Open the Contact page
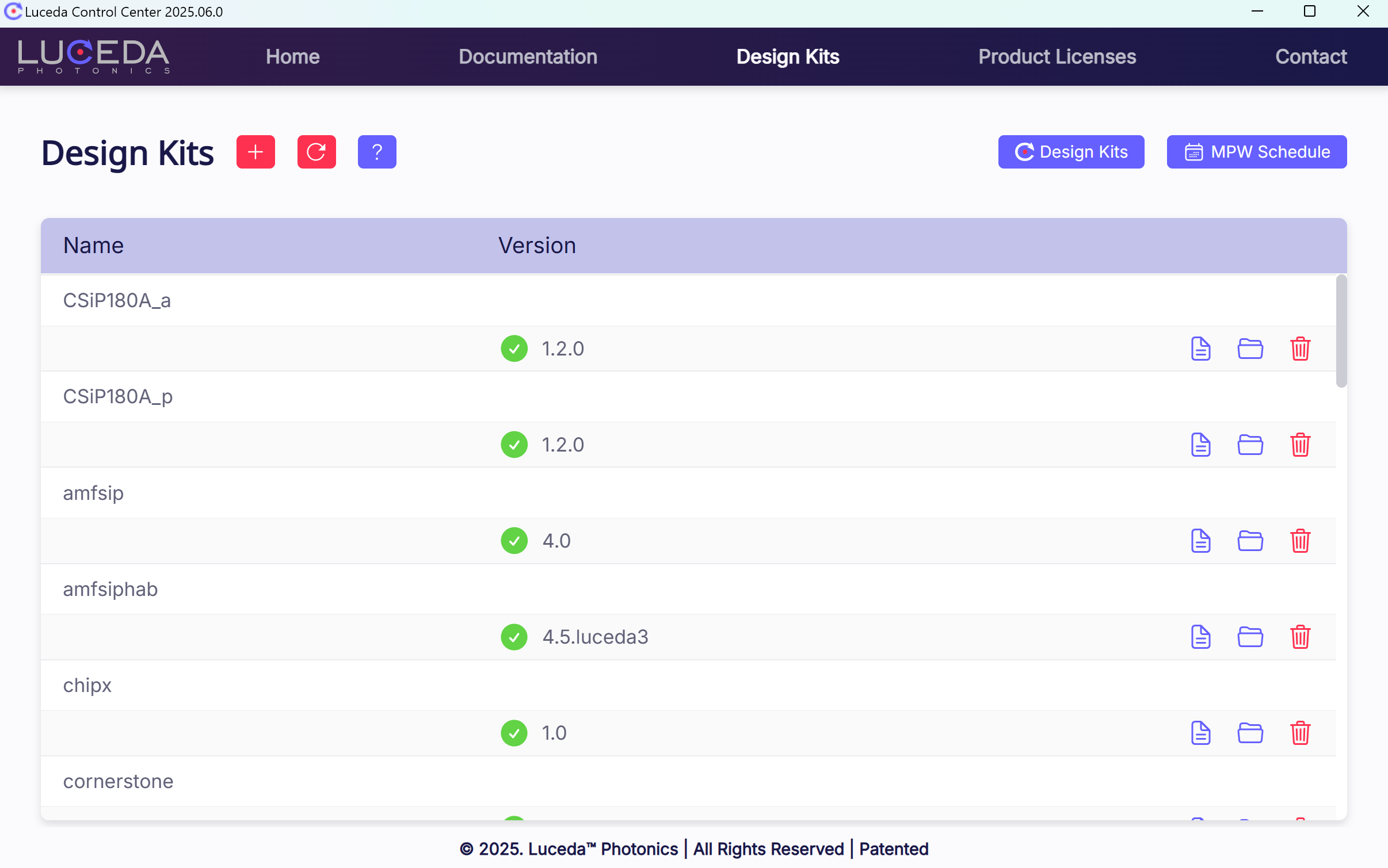This screenshot has width=1388, height=868. [x=1311, y=56]
